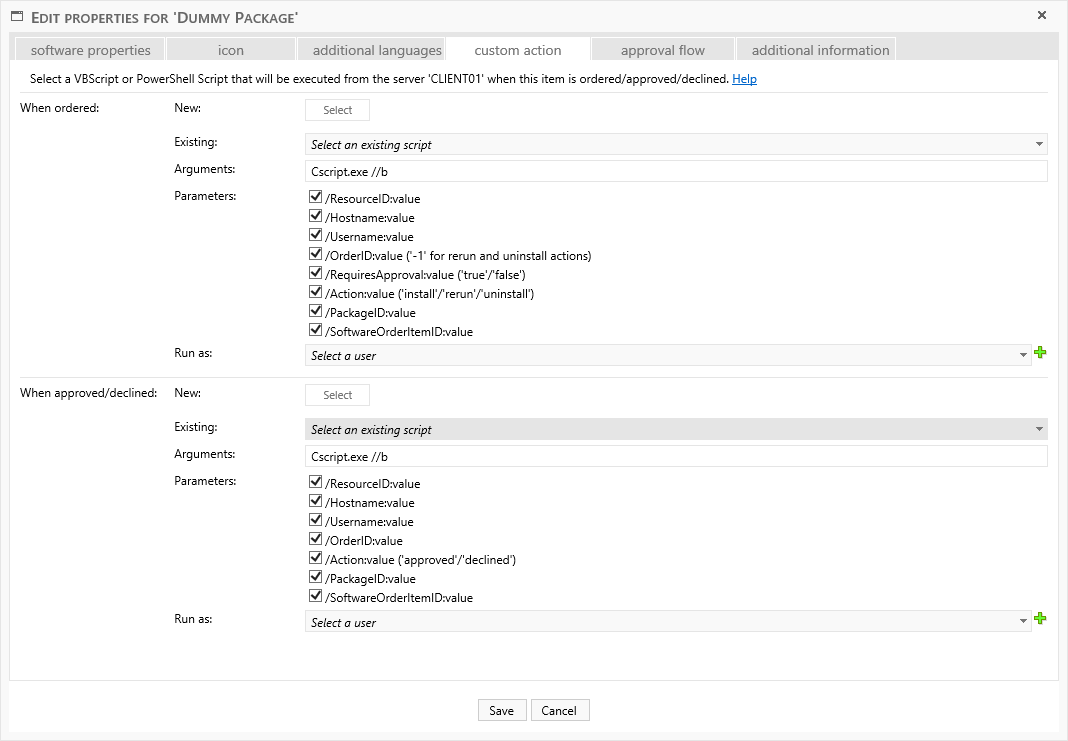
Task: Click the Save button
Action: tap(501, 710)
